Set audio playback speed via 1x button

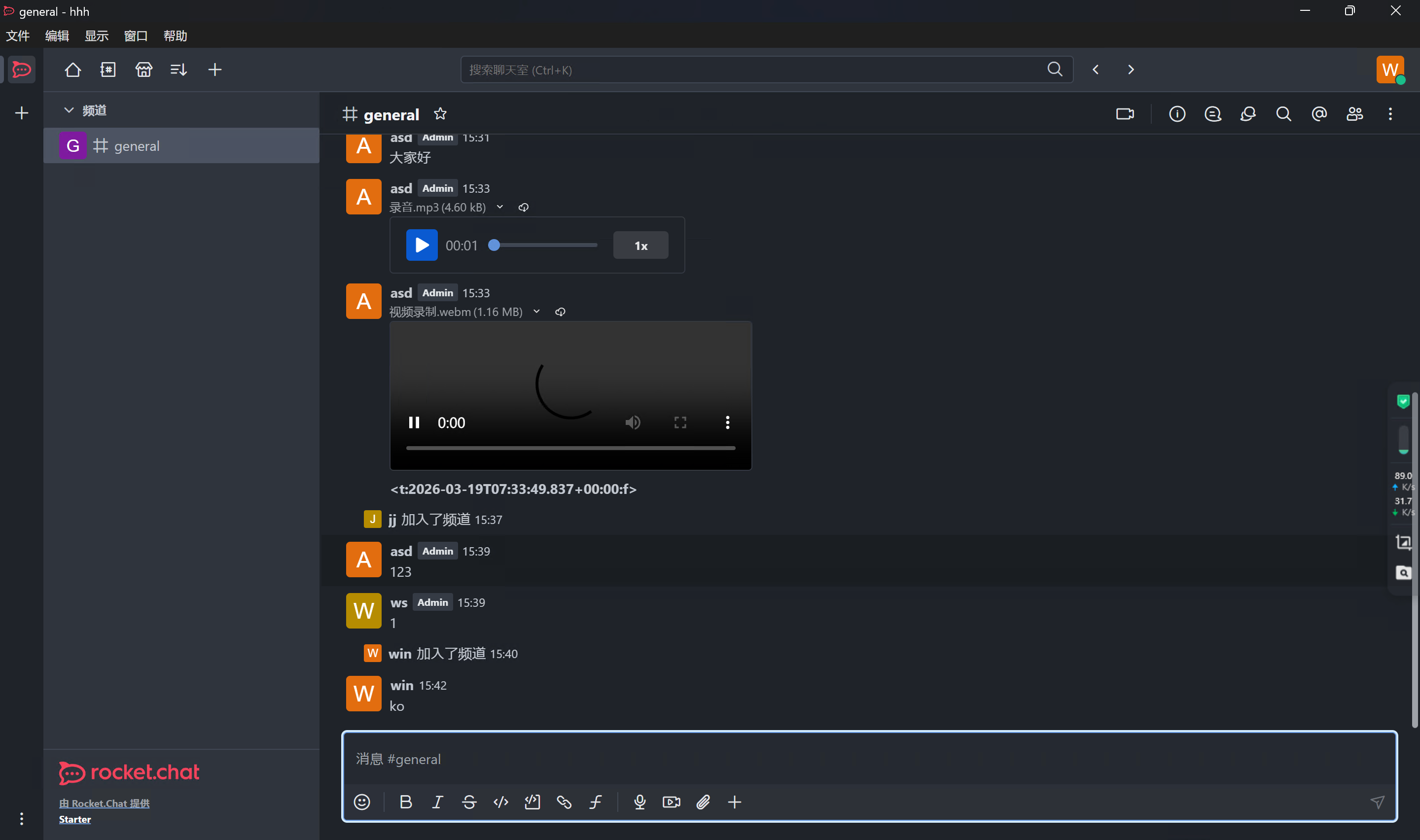point(640,245)
